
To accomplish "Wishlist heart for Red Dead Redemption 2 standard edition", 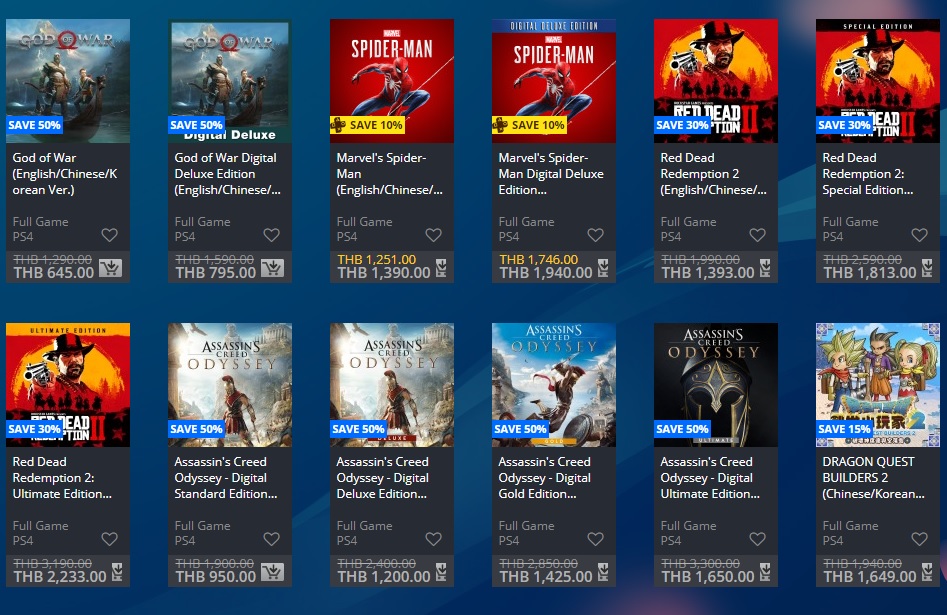I will [x=757, y=235].
